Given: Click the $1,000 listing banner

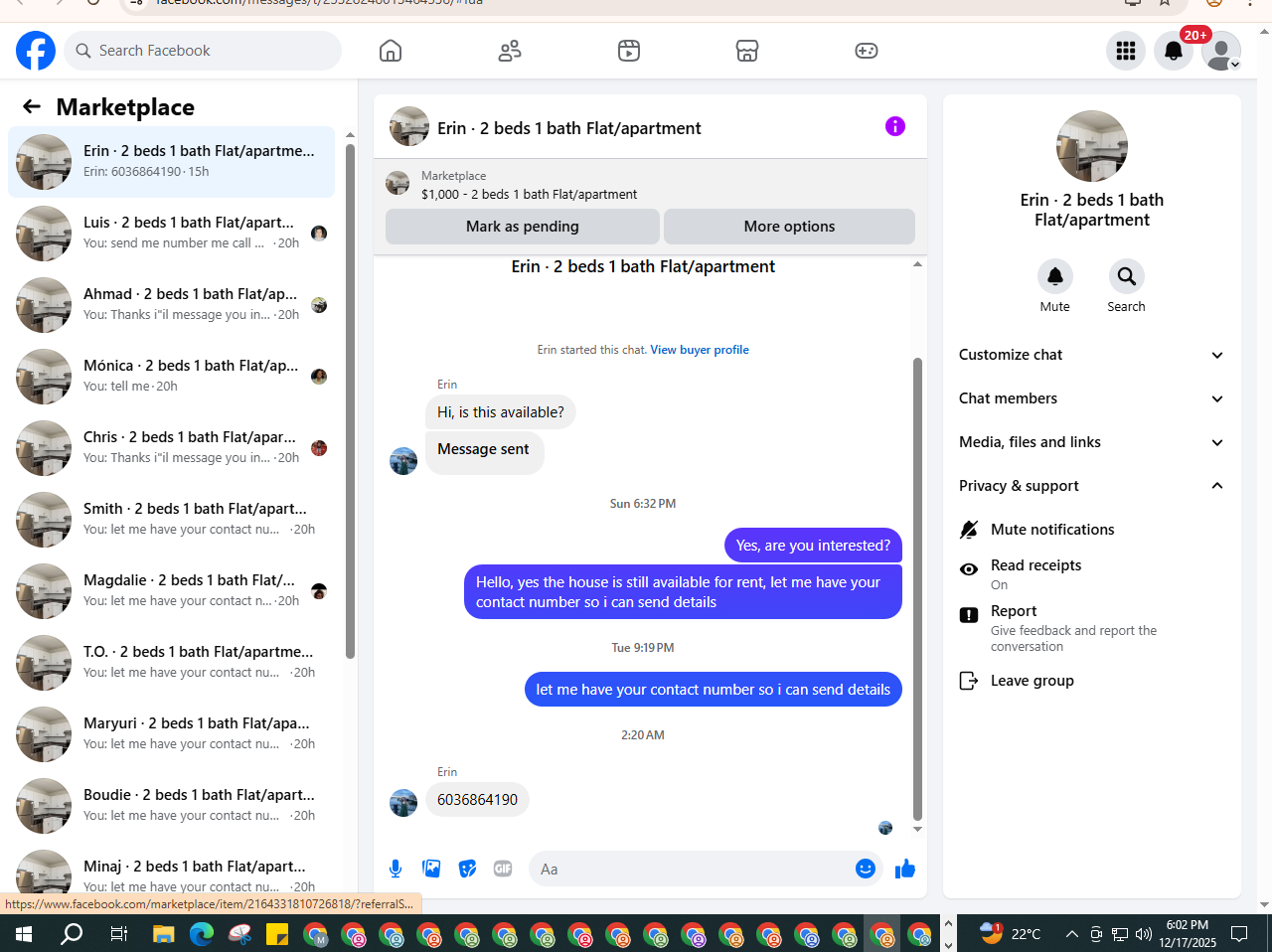Looking at the screenshot, I should click(650, 185).
